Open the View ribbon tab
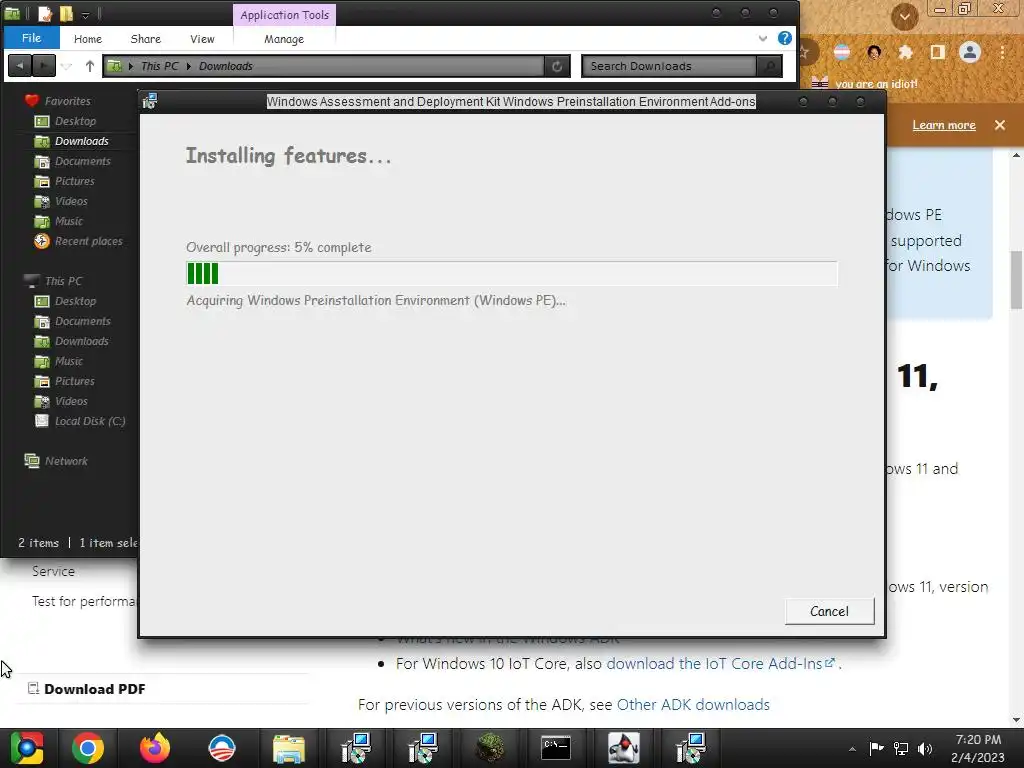The height and width of the screenshot is (768, 1024). tap(202, 39)
